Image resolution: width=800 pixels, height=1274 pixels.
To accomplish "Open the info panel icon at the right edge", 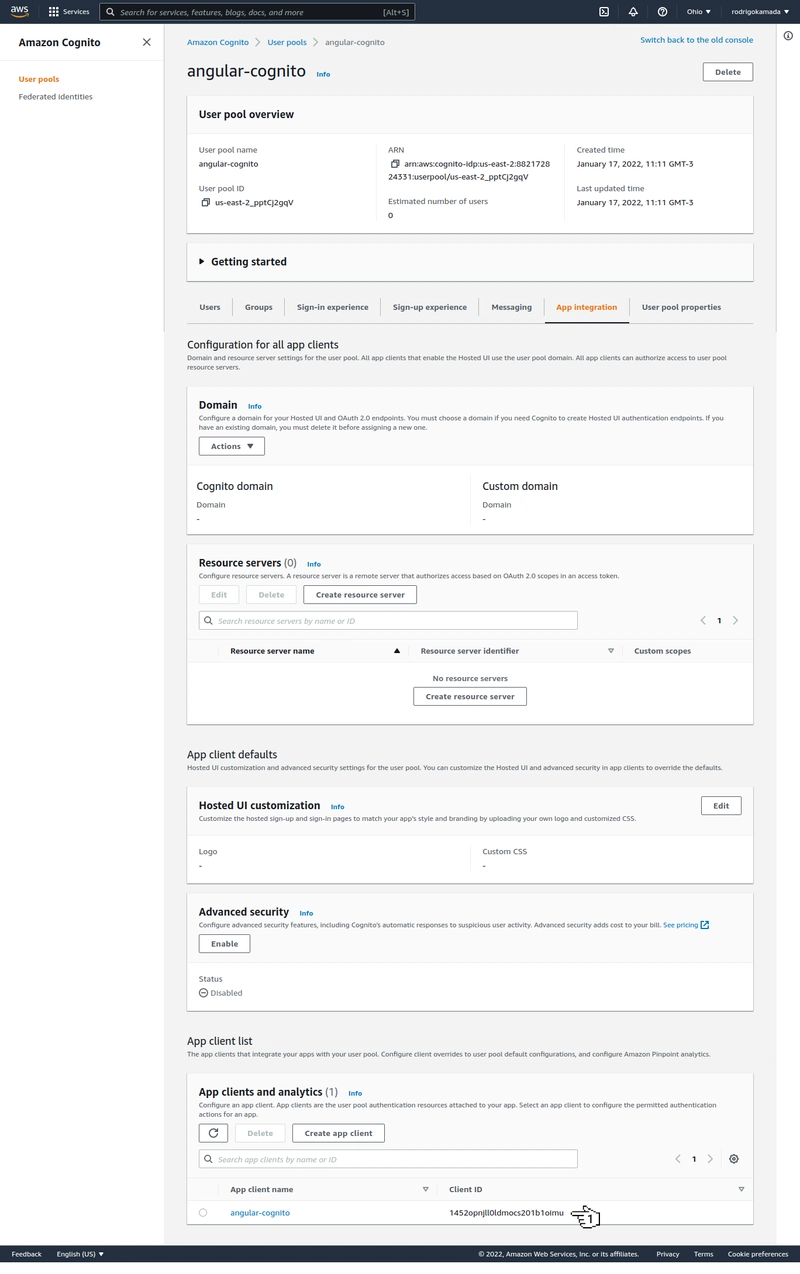I will point(788,36).
